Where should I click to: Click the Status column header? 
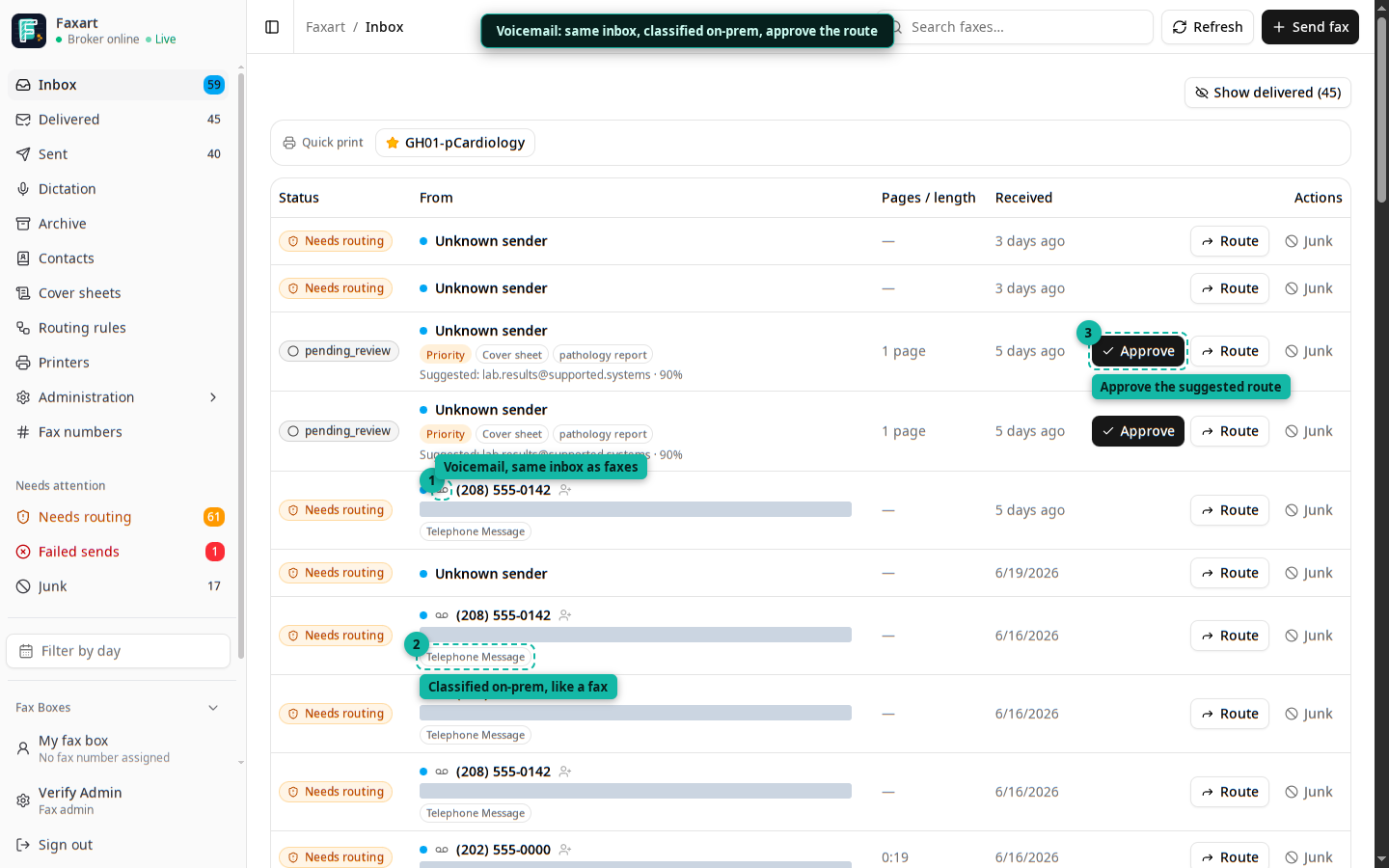point(299,198)
